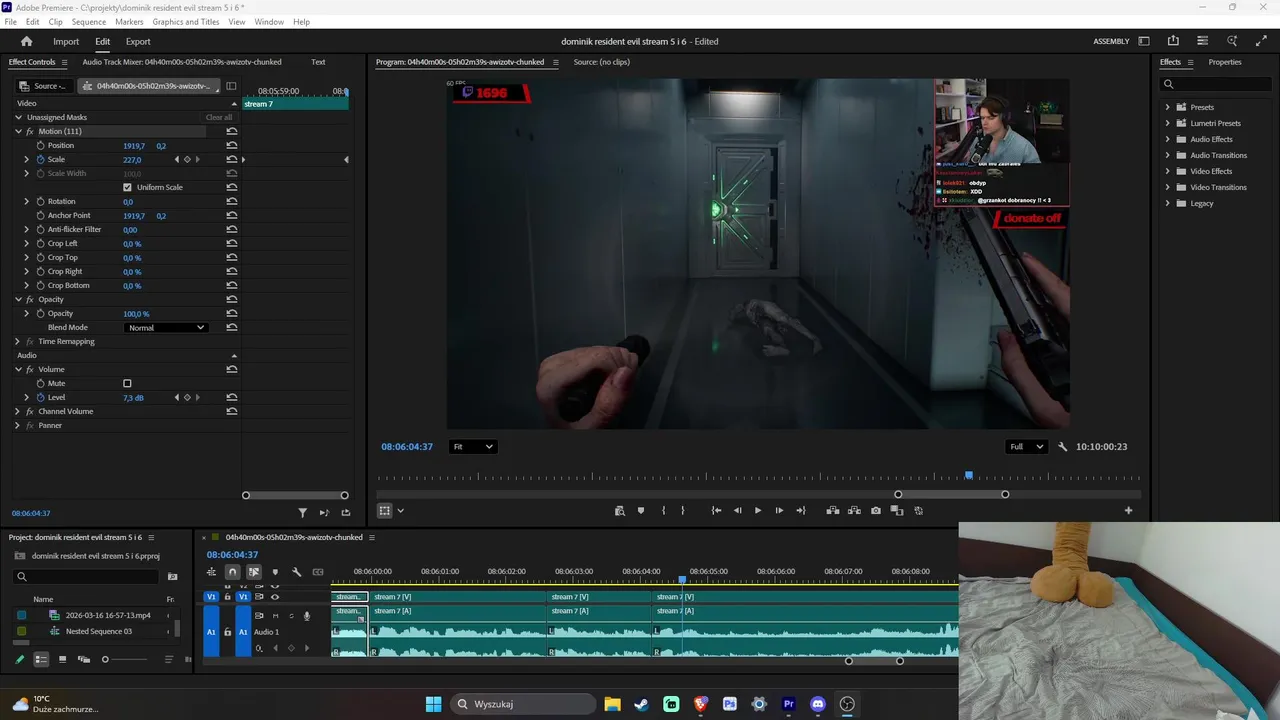
Task: Click the timeline playhead on the ruler
Action: [x=683, y=579]
